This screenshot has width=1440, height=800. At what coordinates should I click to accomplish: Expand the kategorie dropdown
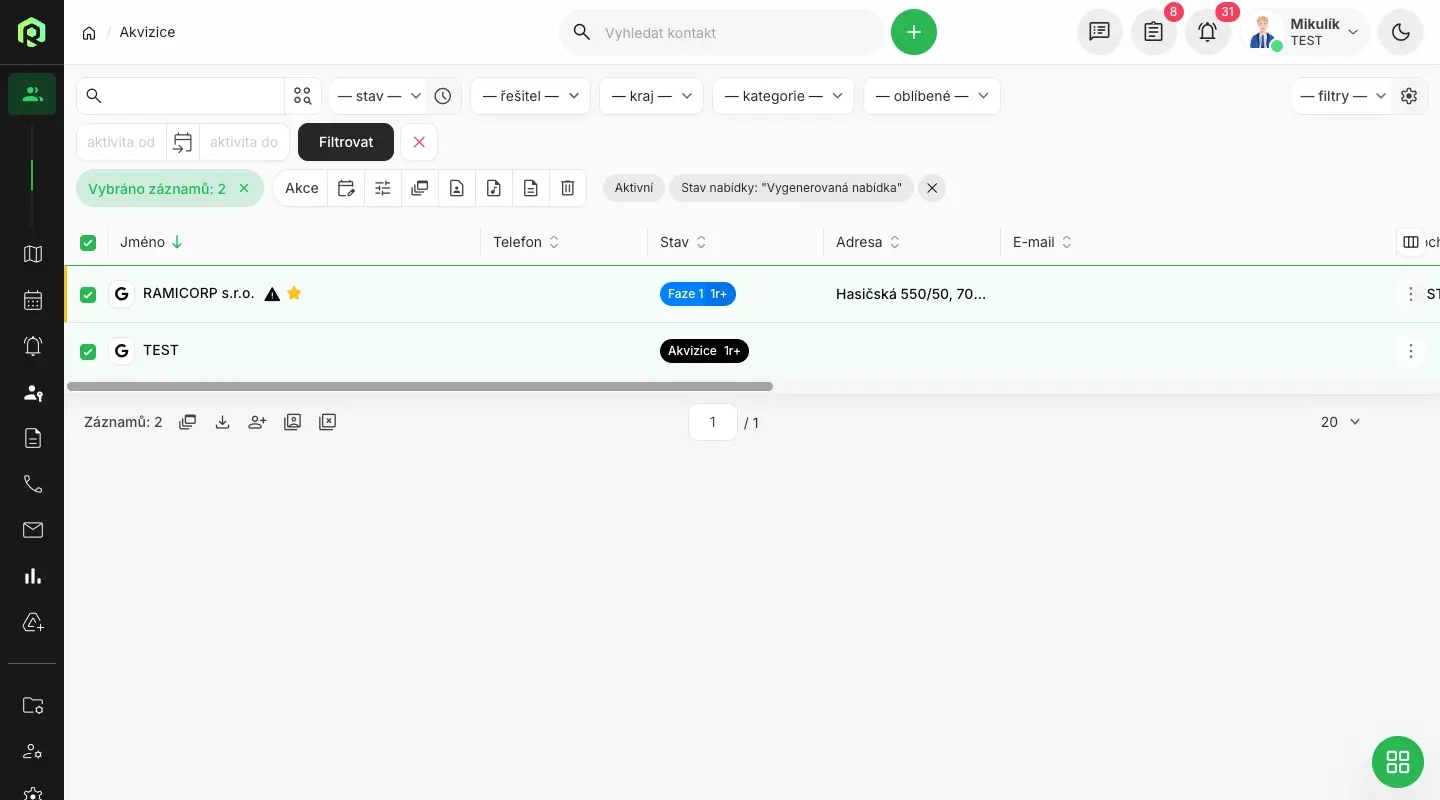[x=783, y=96]
